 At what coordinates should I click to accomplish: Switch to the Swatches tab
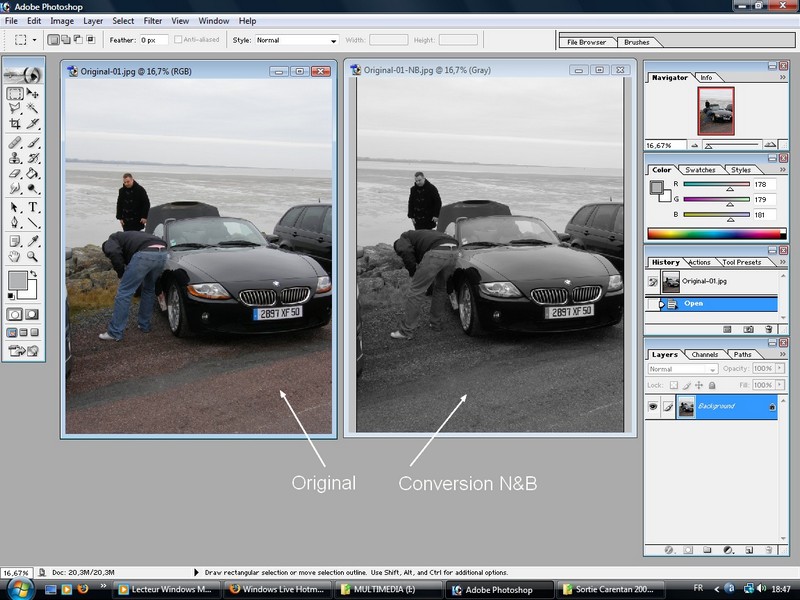click(700, 170)
